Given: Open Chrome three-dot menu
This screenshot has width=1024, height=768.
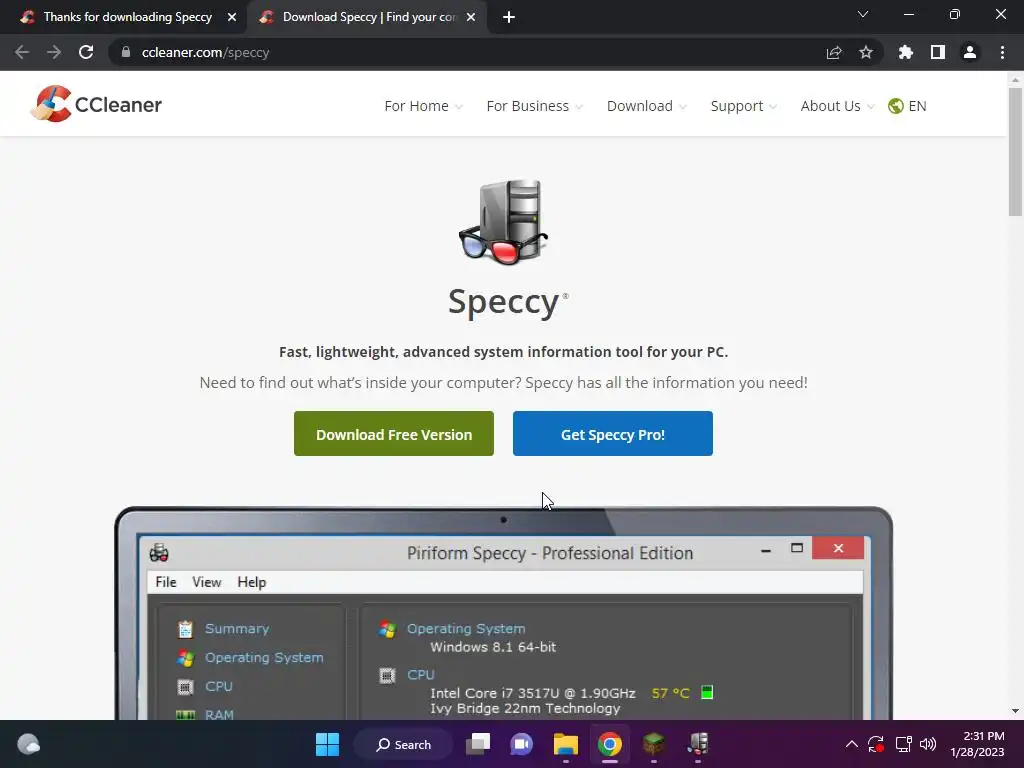Looking at the screenshot, I should tap(1002, 52).
